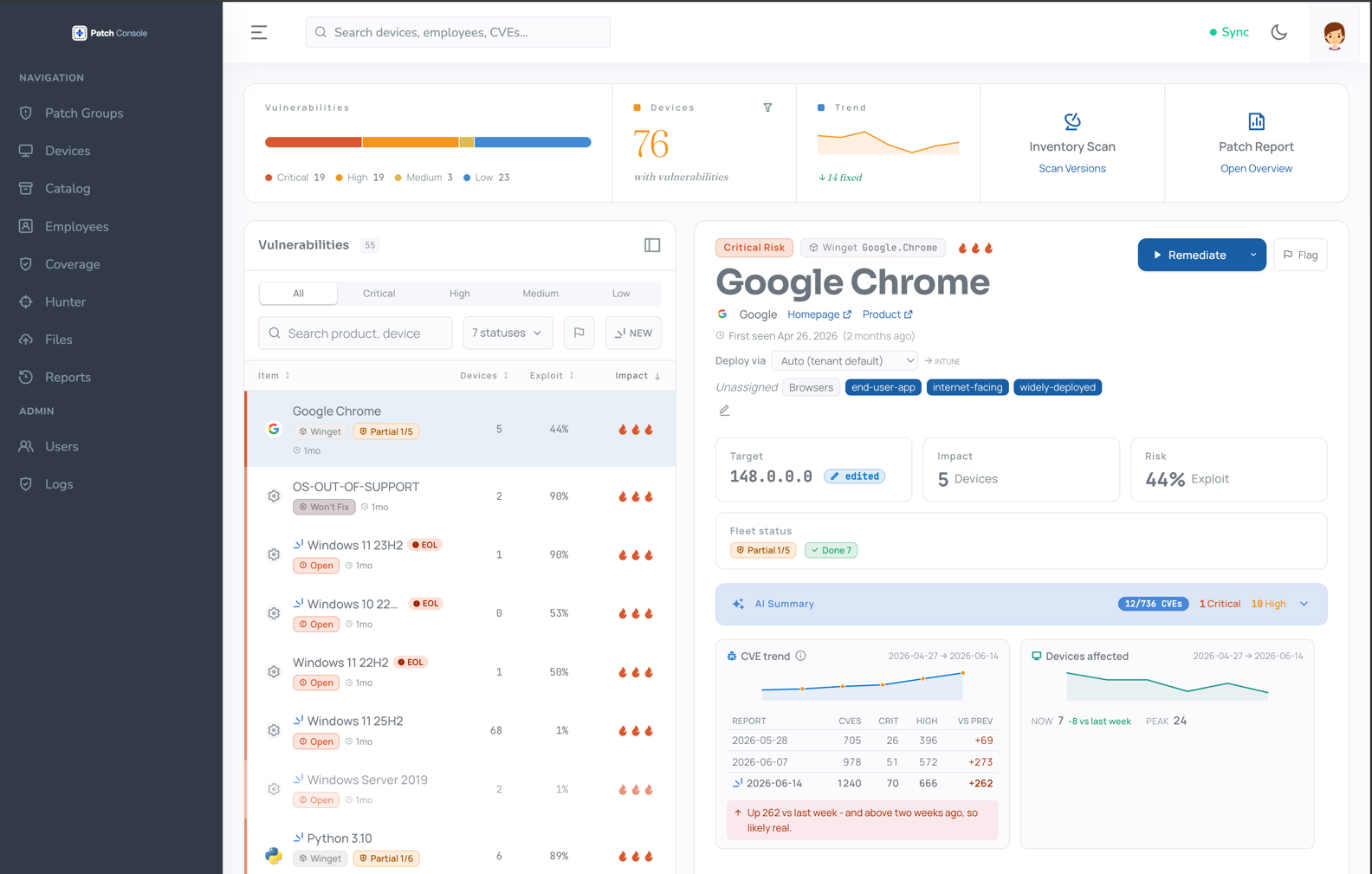Image resolution: width=1372 pixels, height=874 pixels.
Task: Flag this vulnerability
Action: (1300, 255)
